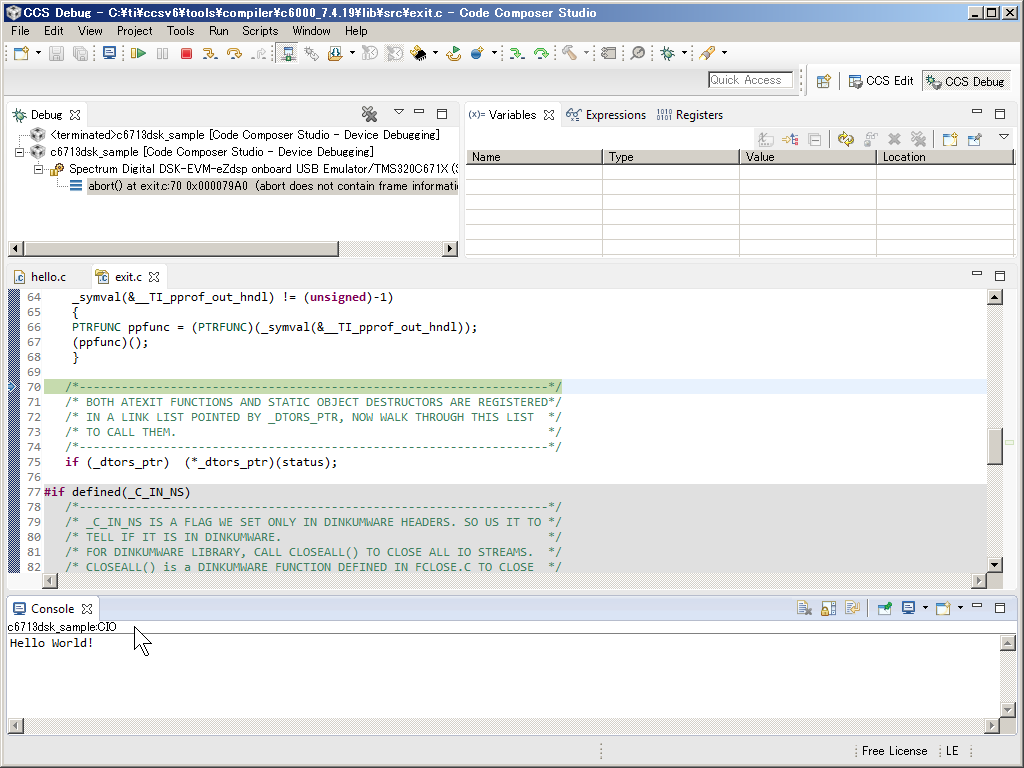This screenshot has width=1024, height=768.
Task: Close the exit.c editor tab
Action: tap(154, 277)
